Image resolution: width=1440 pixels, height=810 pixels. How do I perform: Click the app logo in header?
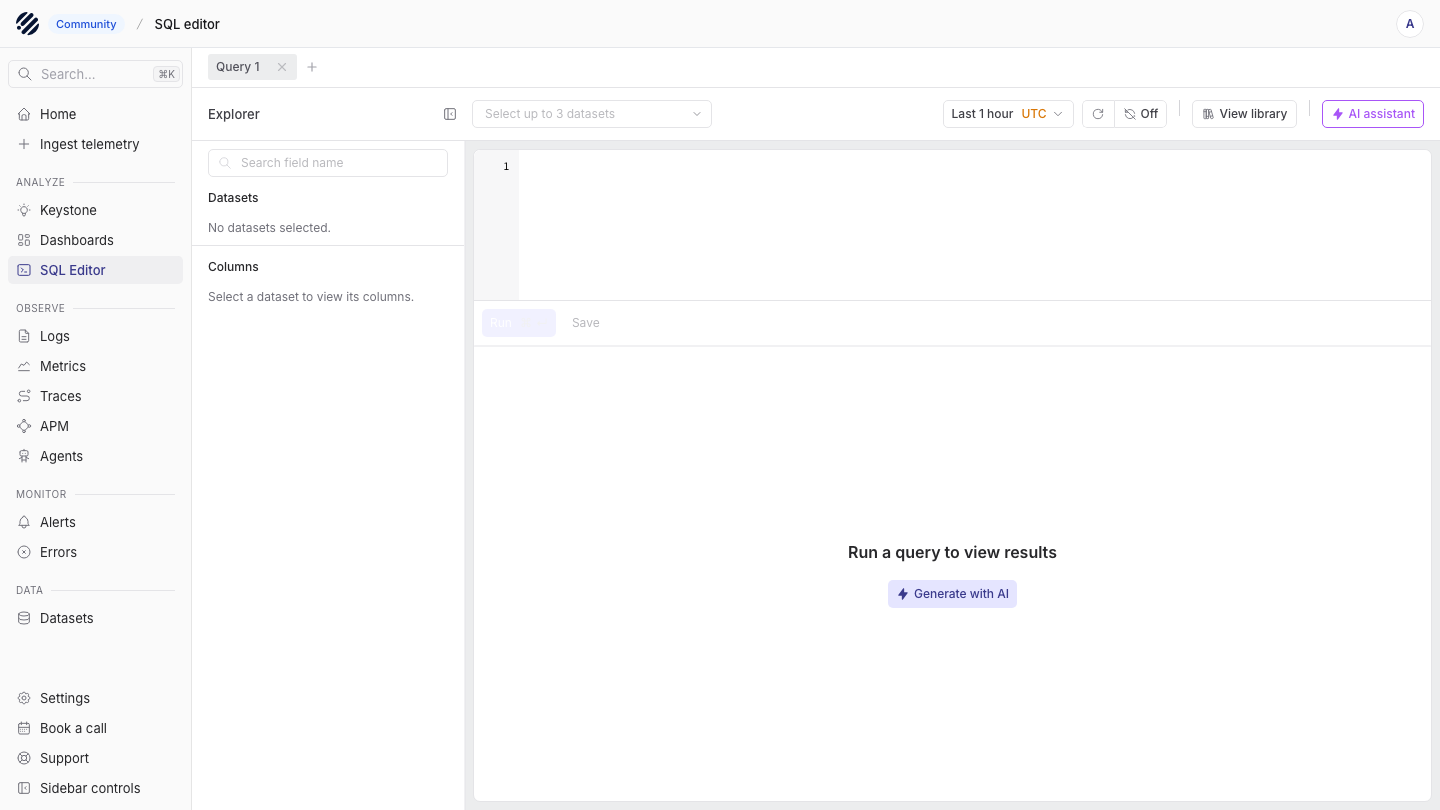tap(28, 24)
